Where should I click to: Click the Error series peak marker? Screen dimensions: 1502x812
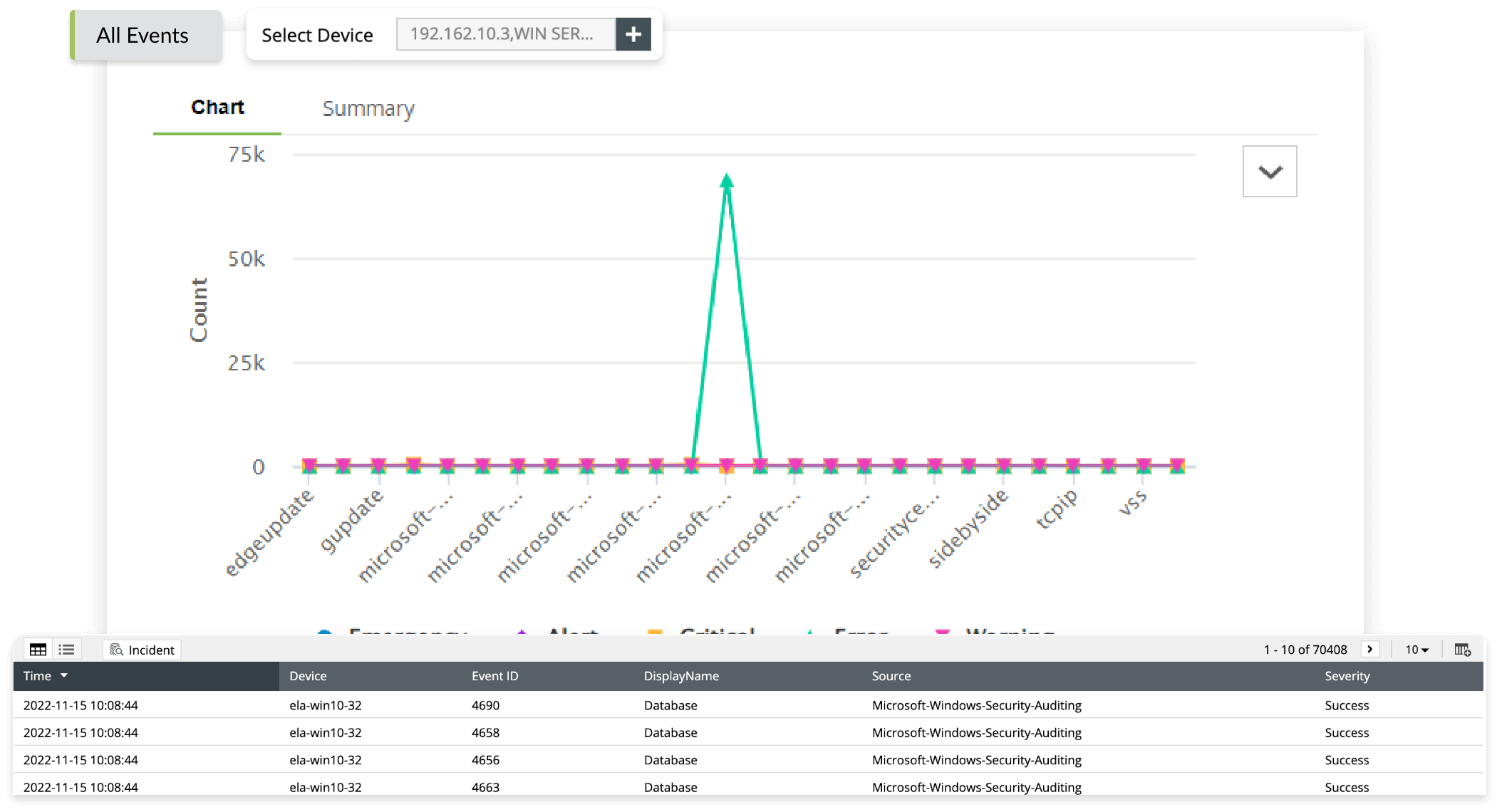point(726,181)
